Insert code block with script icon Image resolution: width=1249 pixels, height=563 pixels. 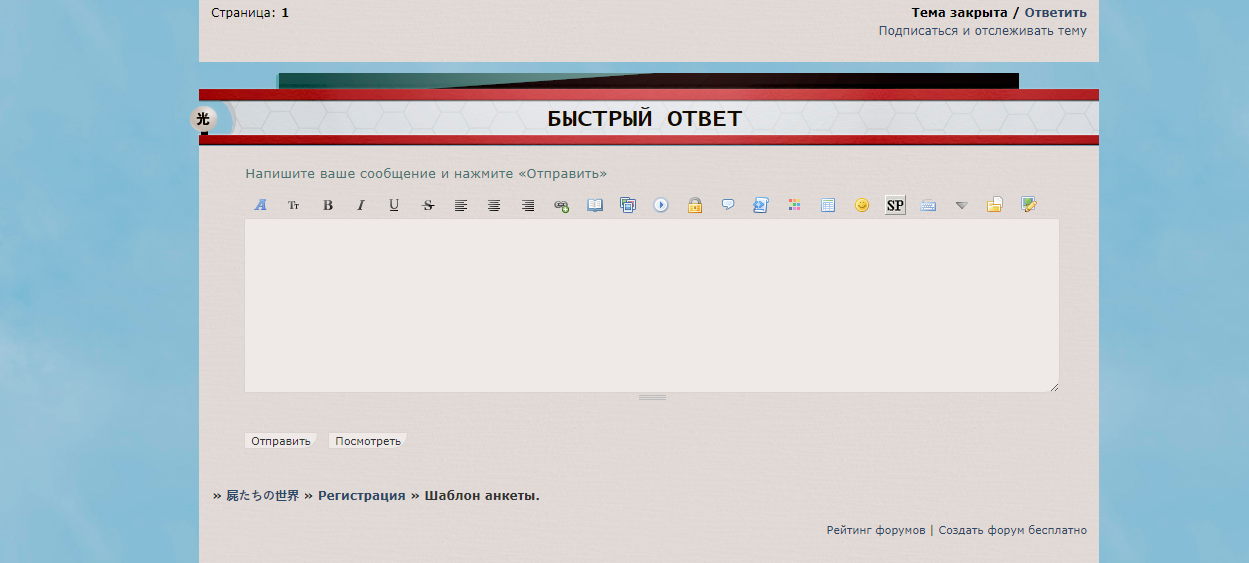click(761, 205)
